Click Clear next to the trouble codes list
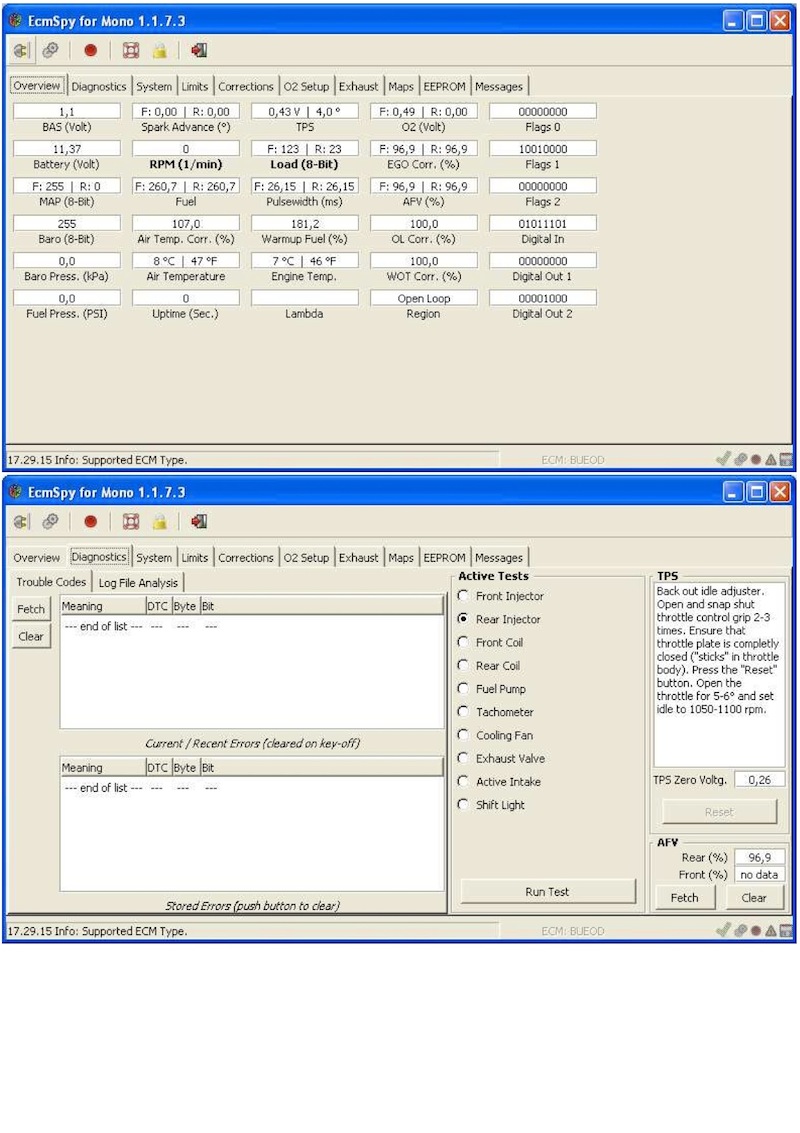The width and height of the screenshot is (800, 1133). coord(31,637)
